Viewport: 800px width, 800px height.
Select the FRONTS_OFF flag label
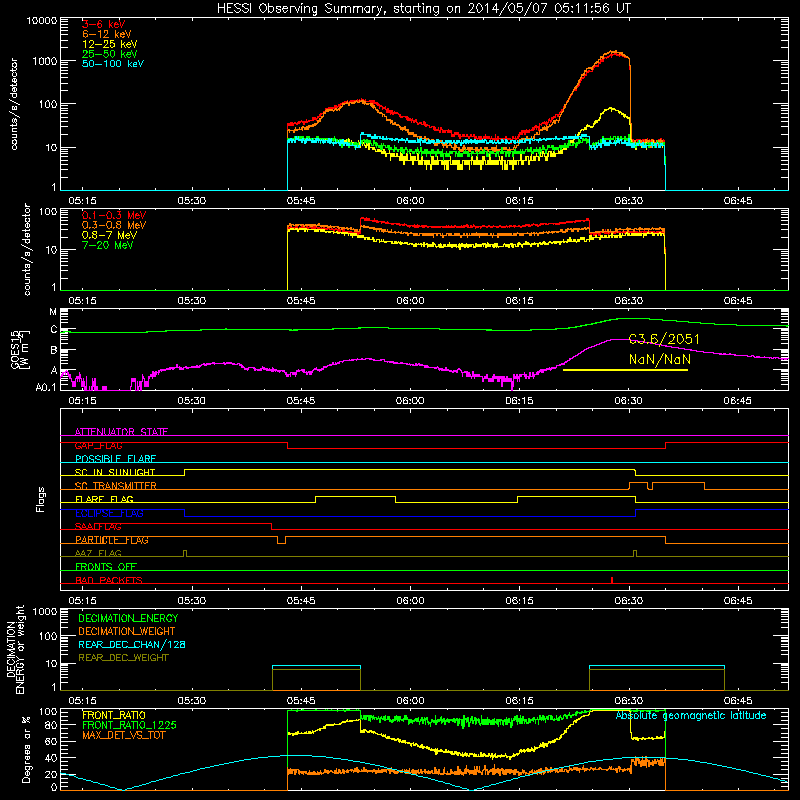pyautogui.click(x=106, y=567)
